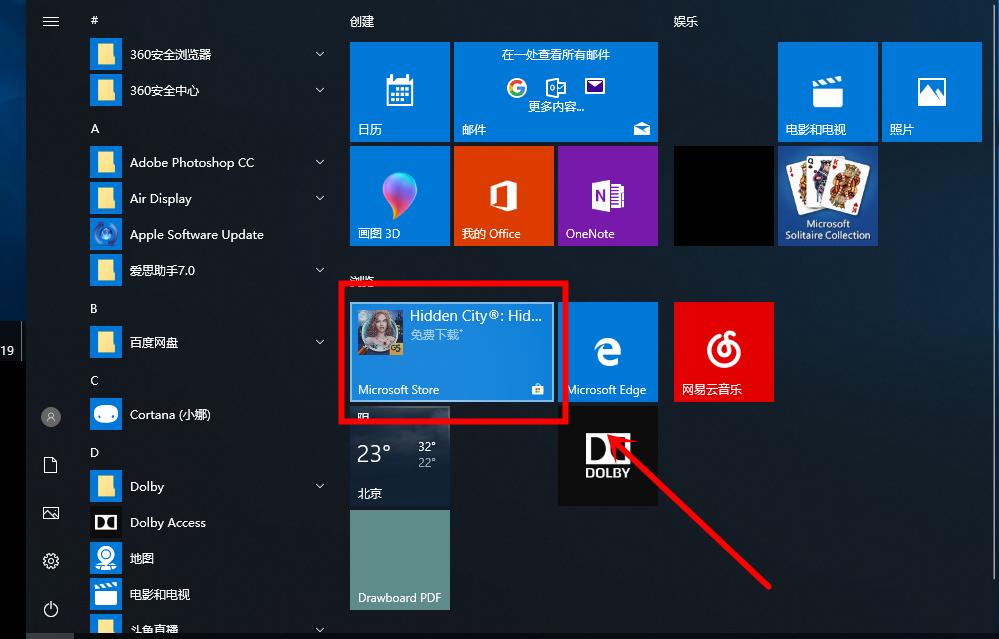Image resolution: width=999 pixels, height=639 pixels.
Task: Open the user account icon in the sidebar
Action: pyautogui.click(x=51, y=417)
